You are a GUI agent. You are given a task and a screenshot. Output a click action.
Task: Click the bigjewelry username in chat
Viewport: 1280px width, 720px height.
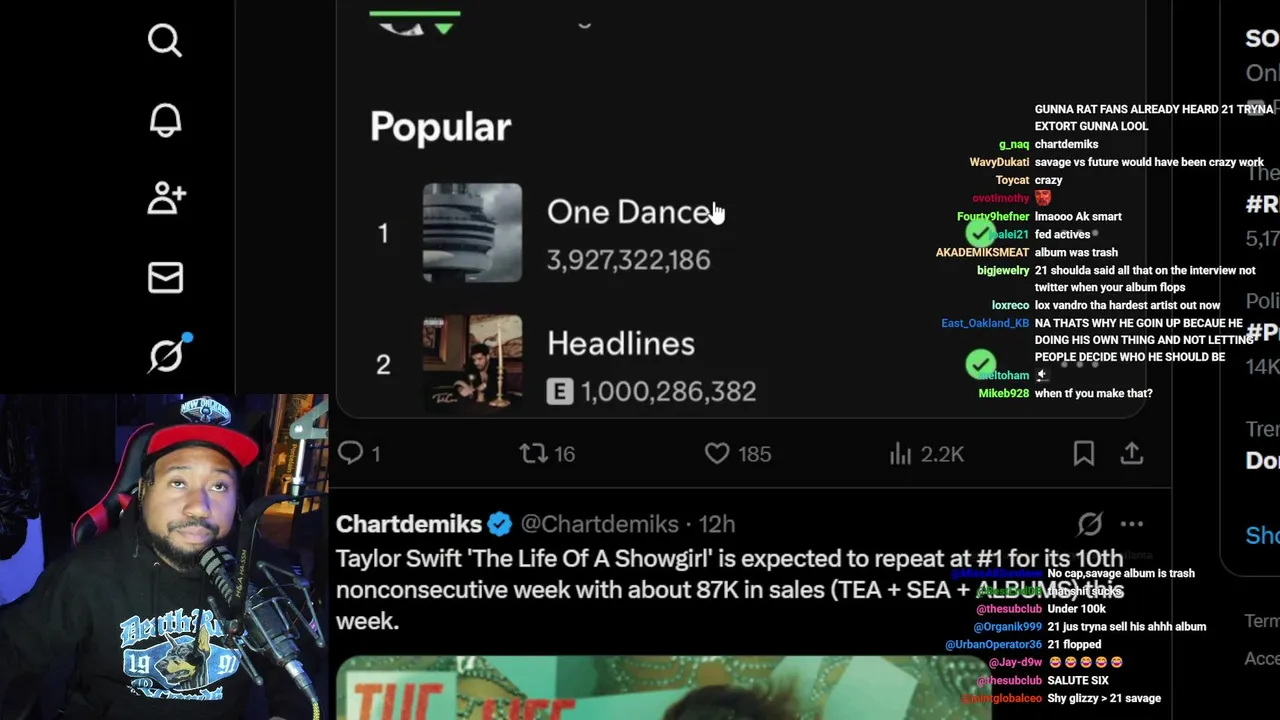point(1003,270)
